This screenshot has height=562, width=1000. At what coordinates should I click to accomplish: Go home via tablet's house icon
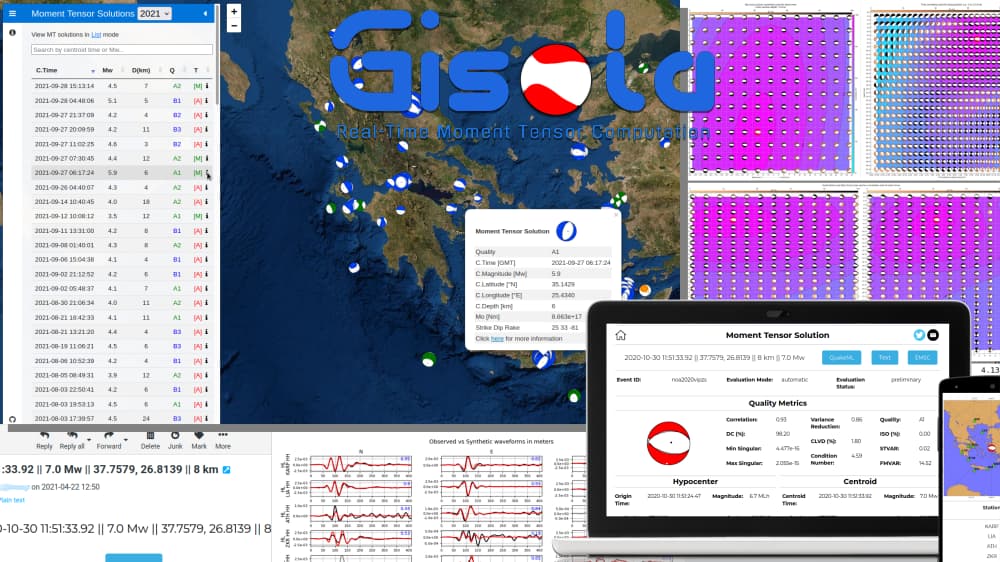pos(621,335)
